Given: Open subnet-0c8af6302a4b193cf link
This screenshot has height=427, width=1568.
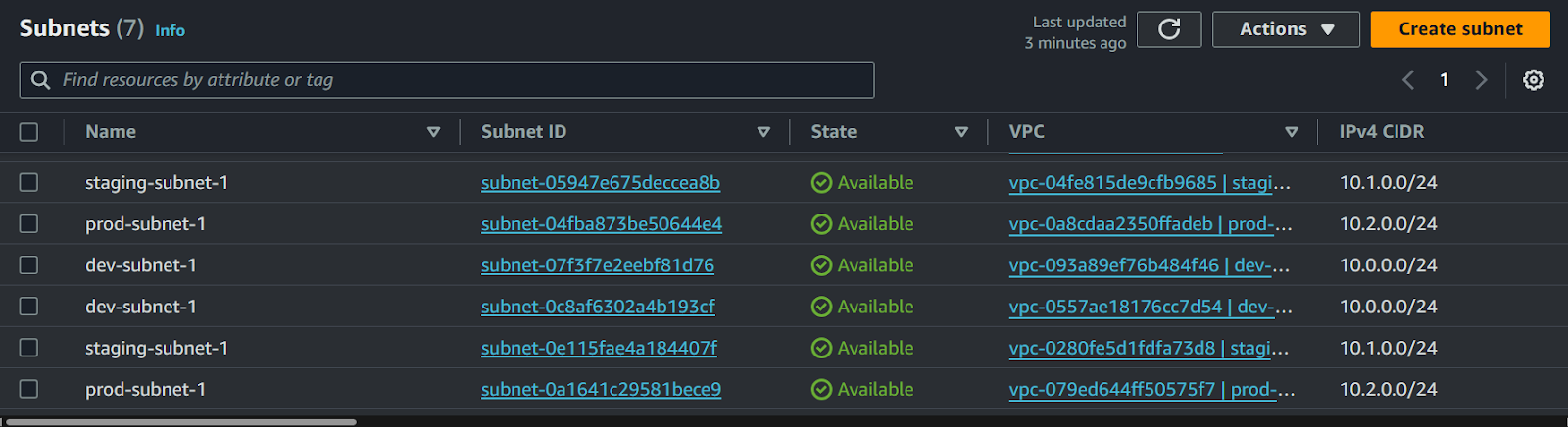Looking at the screenshot, I should pyautogui.click(x=598, y=307).
